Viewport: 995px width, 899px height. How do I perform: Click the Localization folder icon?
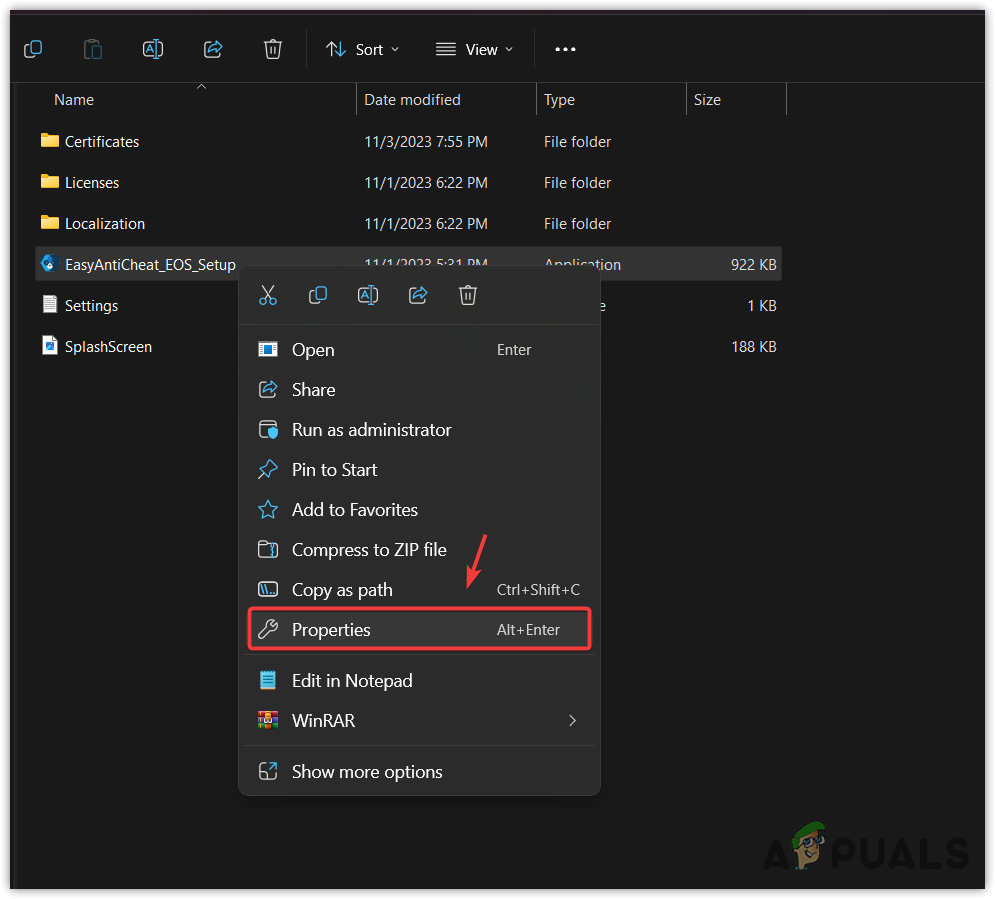[49, 223]
